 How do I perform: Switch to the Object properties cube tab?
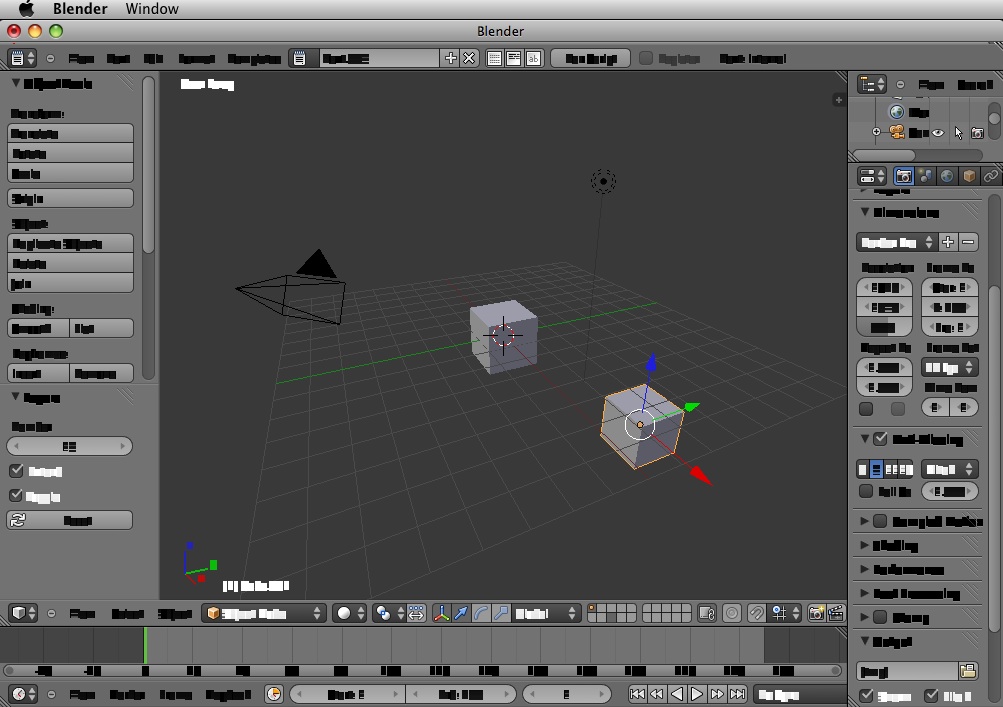pos(969,175)
